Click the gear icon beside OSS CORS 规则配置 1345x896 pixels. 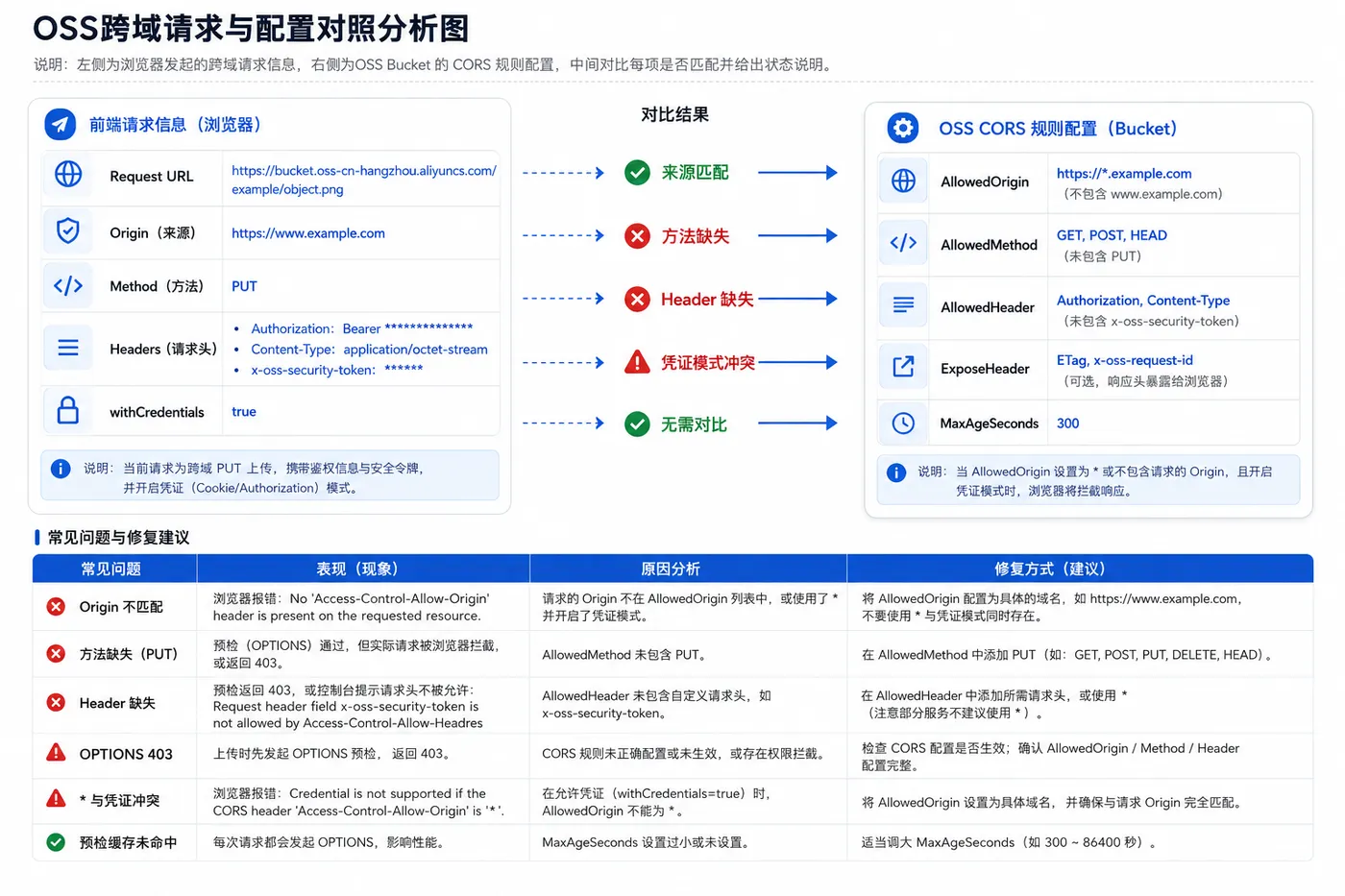click(903, 128)
